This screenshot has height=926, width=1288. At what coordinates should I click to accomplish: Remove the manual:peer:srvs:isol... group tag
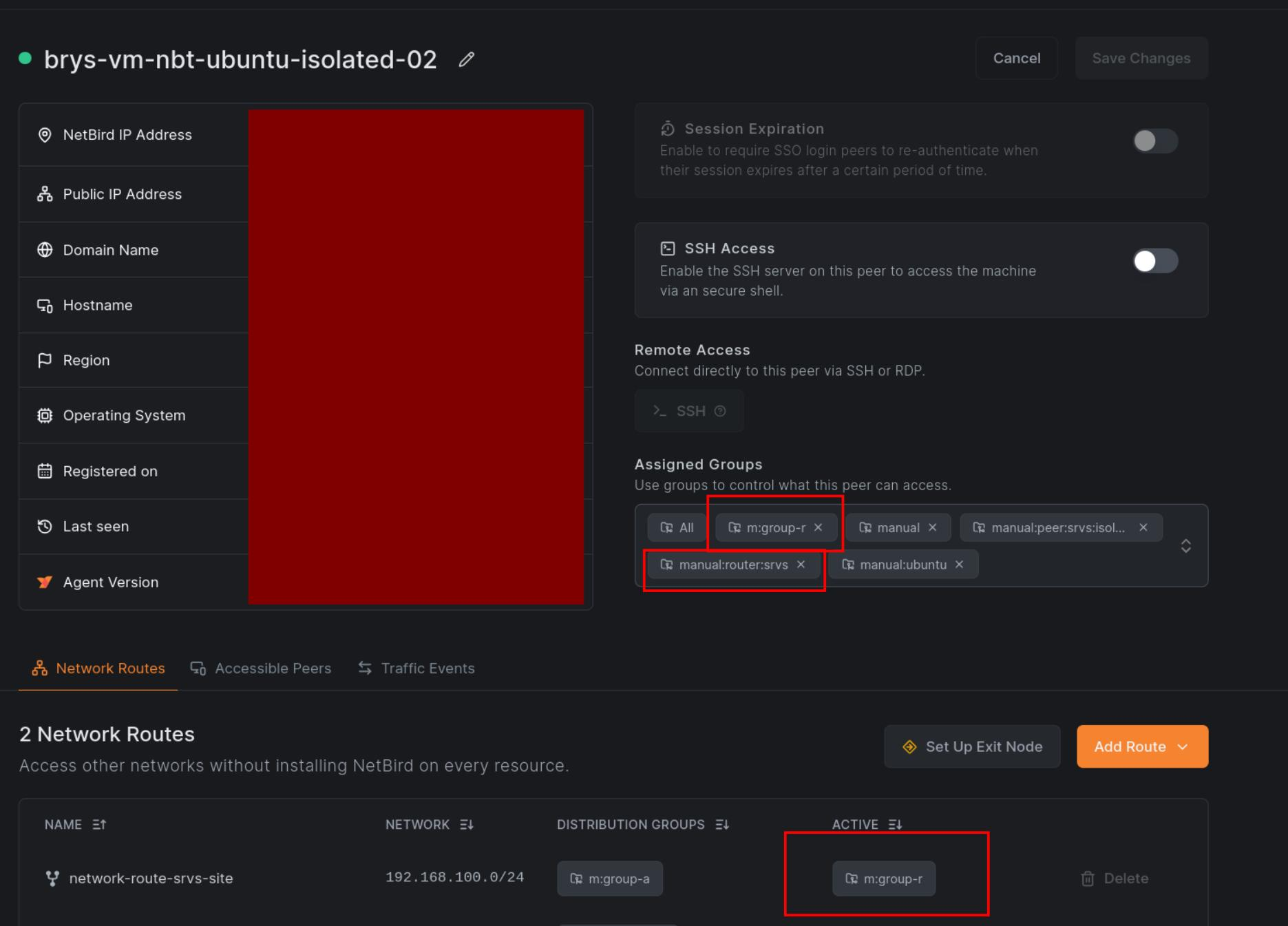pyautogui.click(x=1143, y=527)
